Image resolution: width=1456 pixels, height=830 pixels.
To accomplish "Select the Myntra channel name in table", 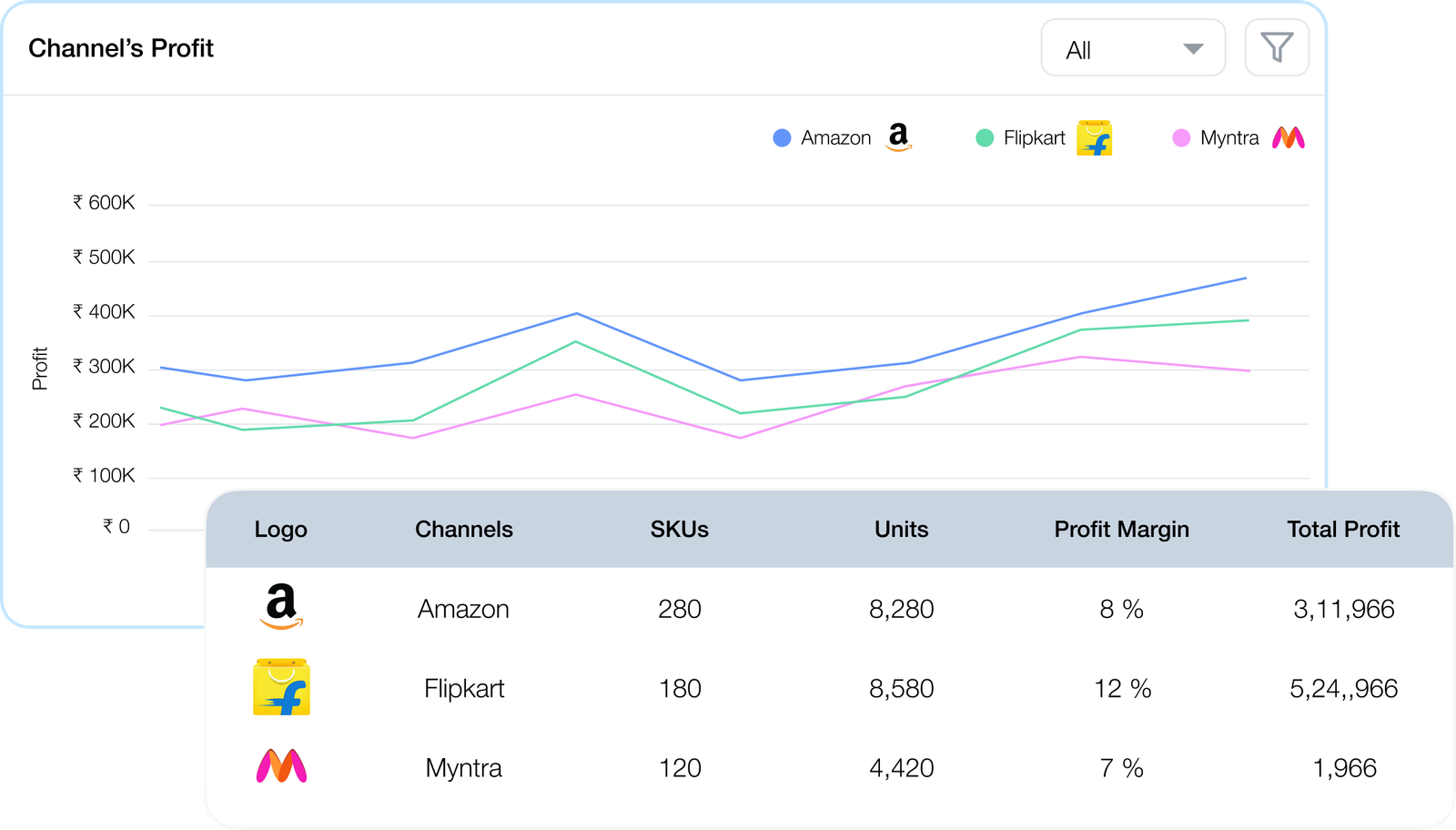I will (x=463, y=768).
